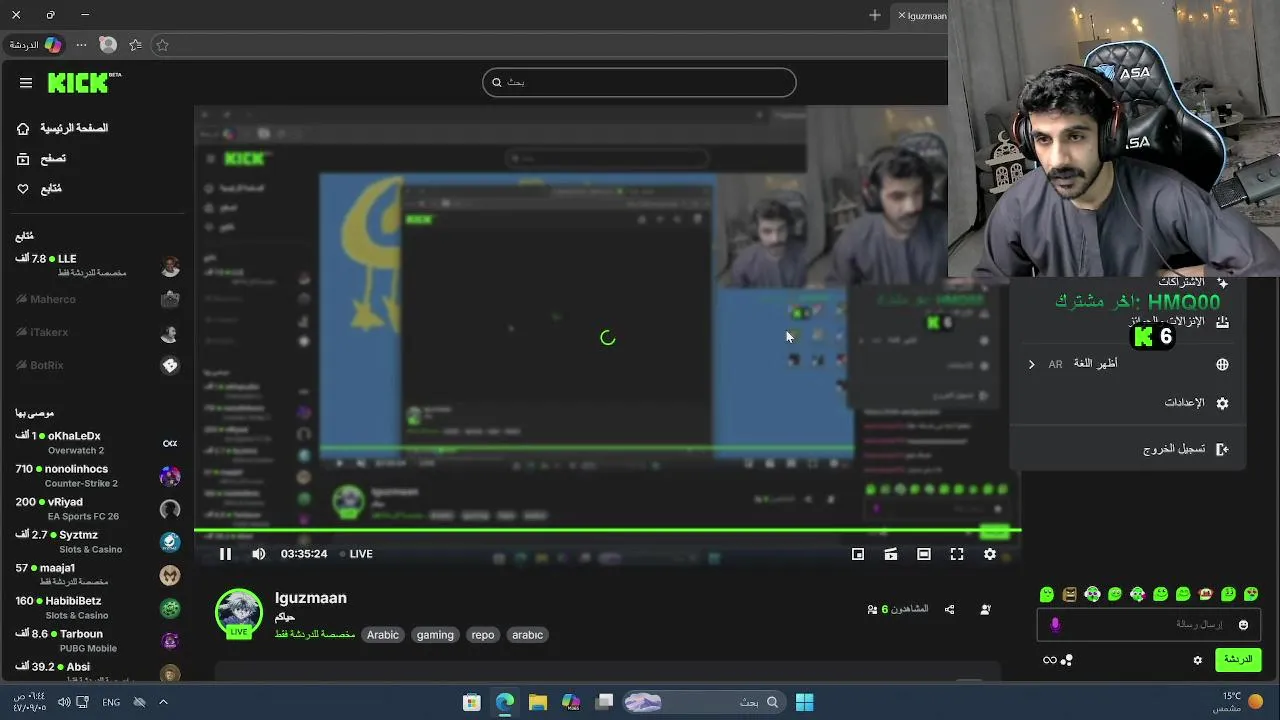This screenshot has width=1280, height=720.
Task: Open the تصفح browse section
Action: coord(41,159)
